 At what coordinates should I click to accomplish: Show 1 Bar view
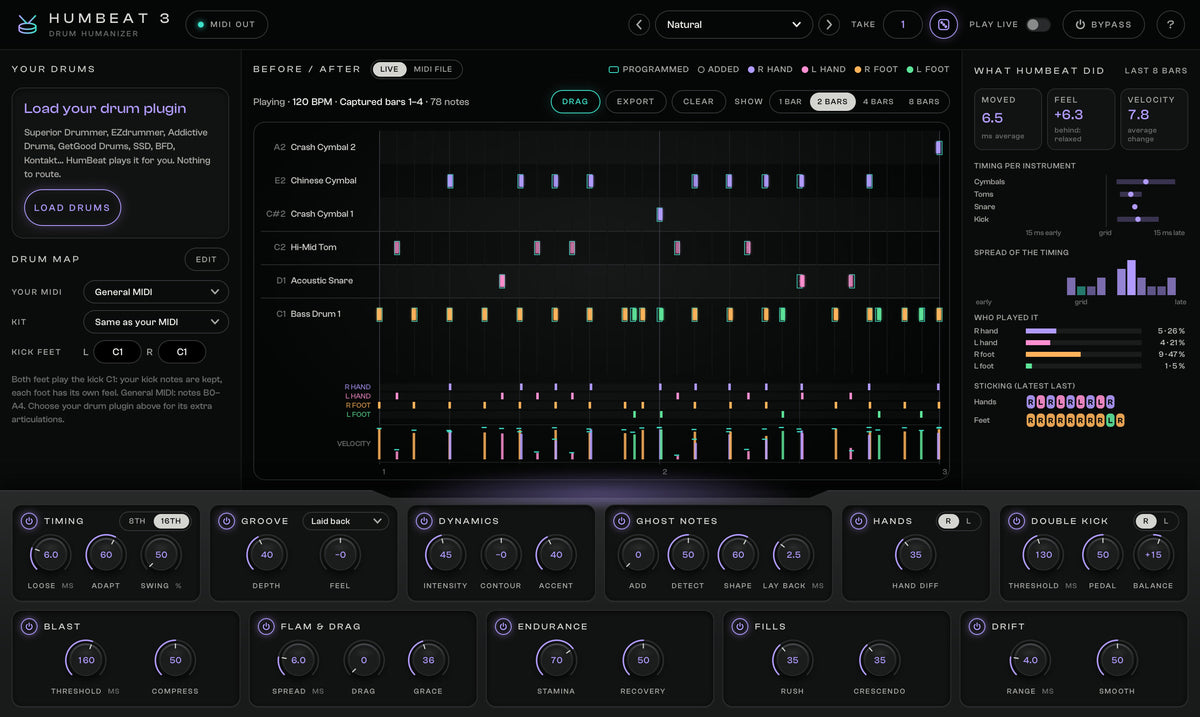[x=790, y=101]
